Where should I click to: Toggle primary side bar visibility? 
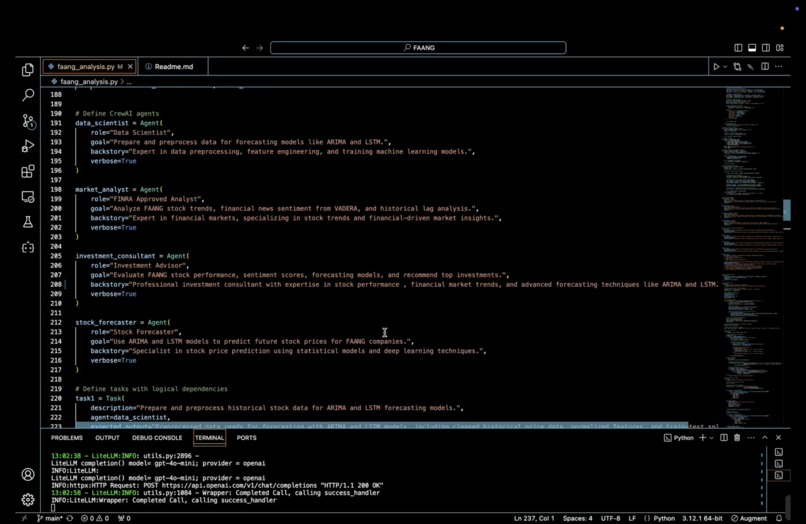pyautogui.click(x=738, y=47)
